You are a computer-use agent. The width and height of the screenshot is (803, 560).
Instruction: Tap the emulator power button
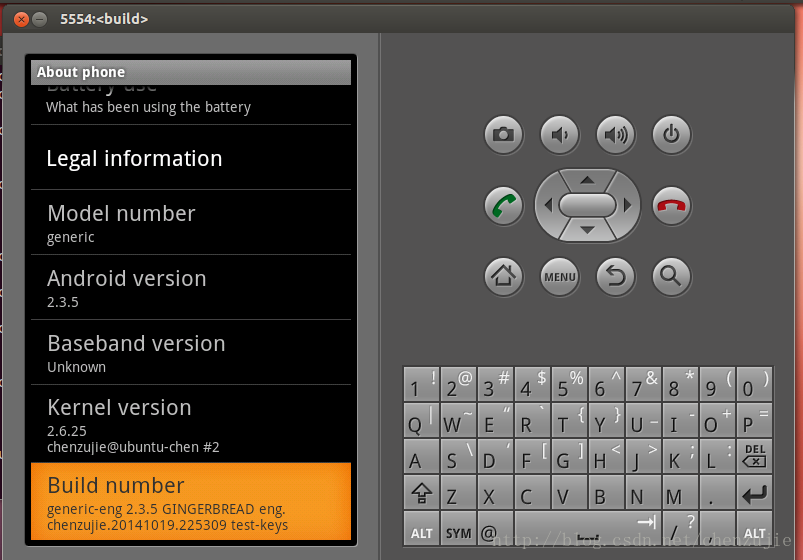click(671, 135)
